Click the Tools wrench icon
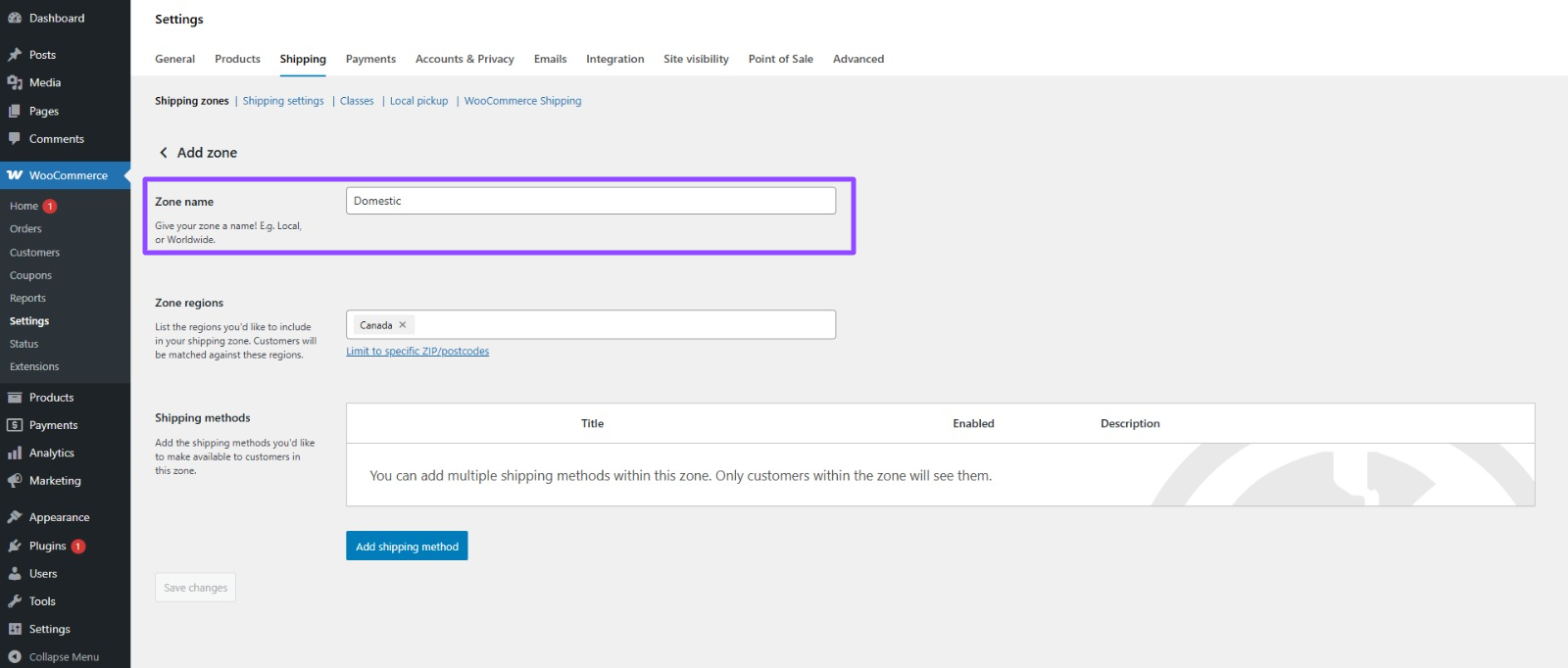Screen dimensions: 1568x668 click(15, 601)
